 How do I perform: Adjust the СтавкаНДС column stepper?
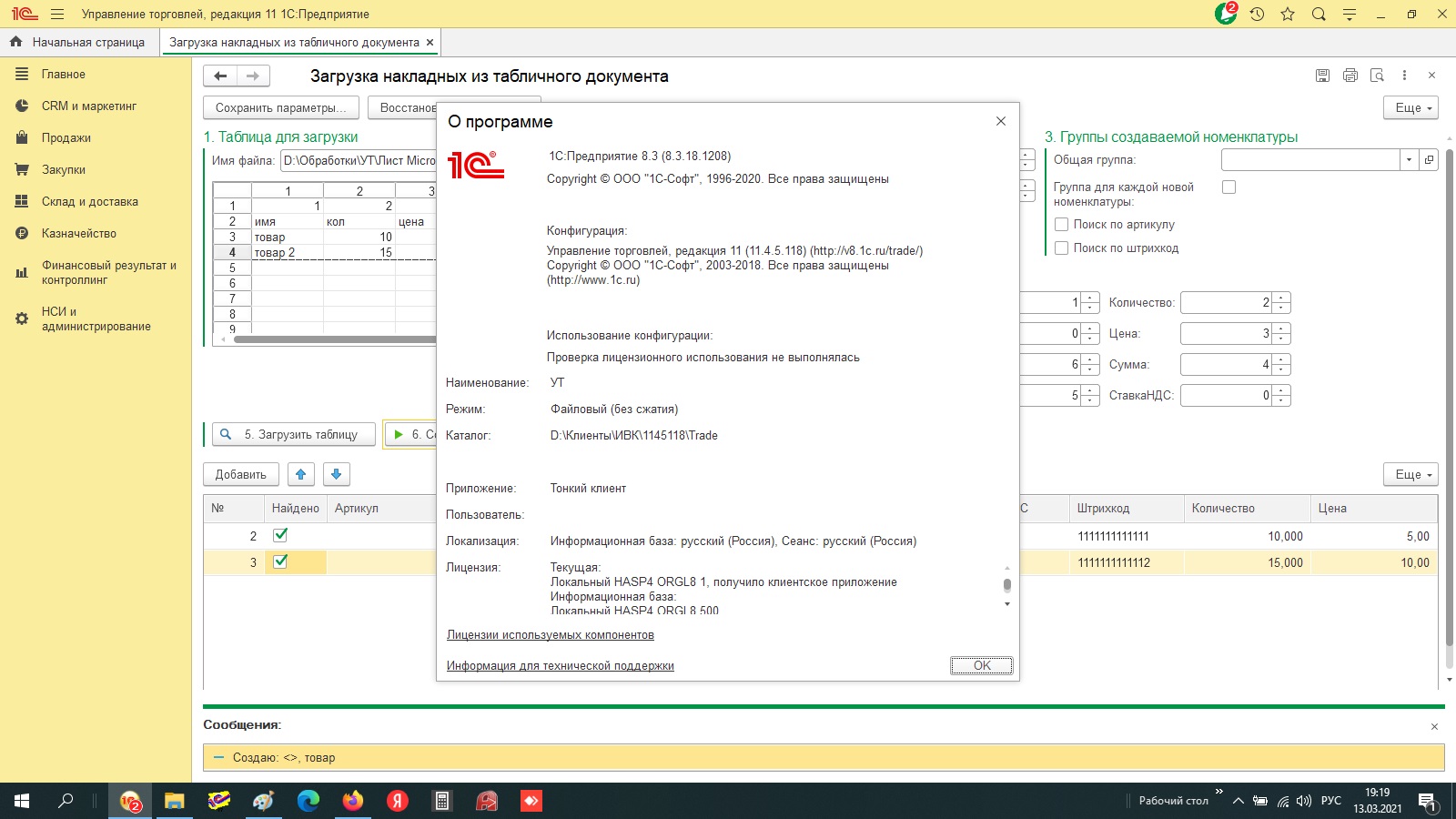1281,395
